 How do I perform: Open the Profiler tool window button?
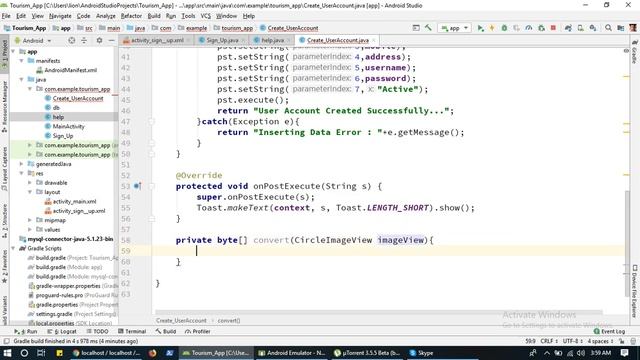pos(198,331)
